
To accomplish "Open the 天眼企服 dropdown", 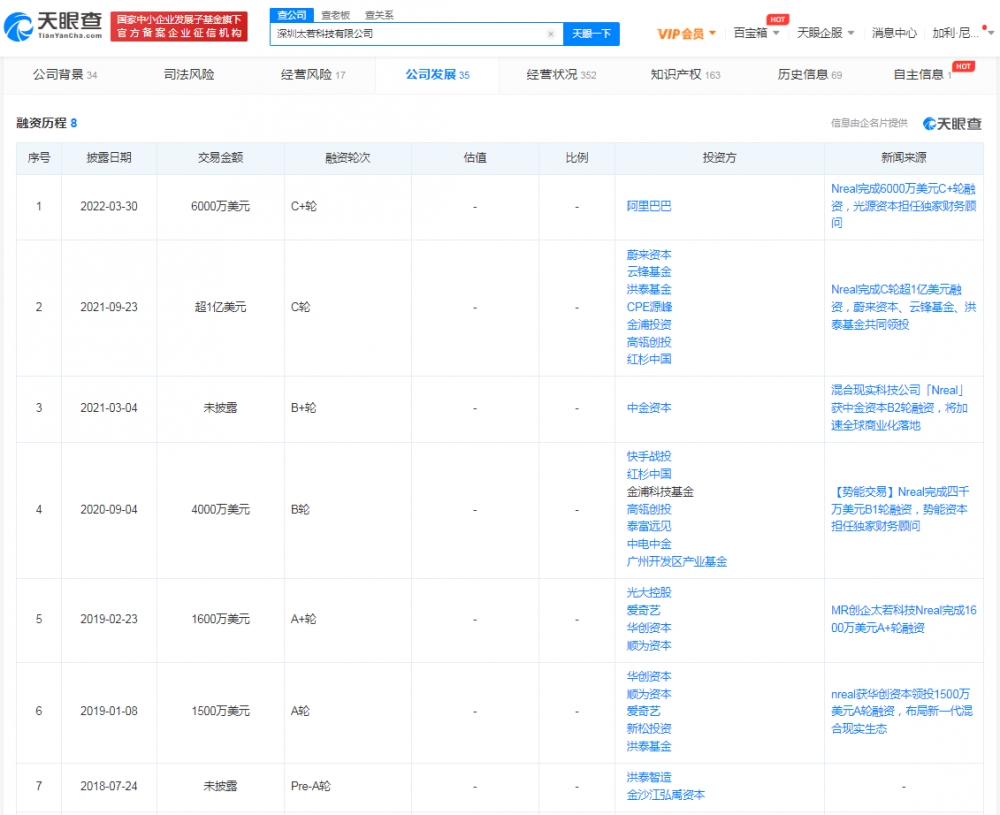I will tap(825, 33).
